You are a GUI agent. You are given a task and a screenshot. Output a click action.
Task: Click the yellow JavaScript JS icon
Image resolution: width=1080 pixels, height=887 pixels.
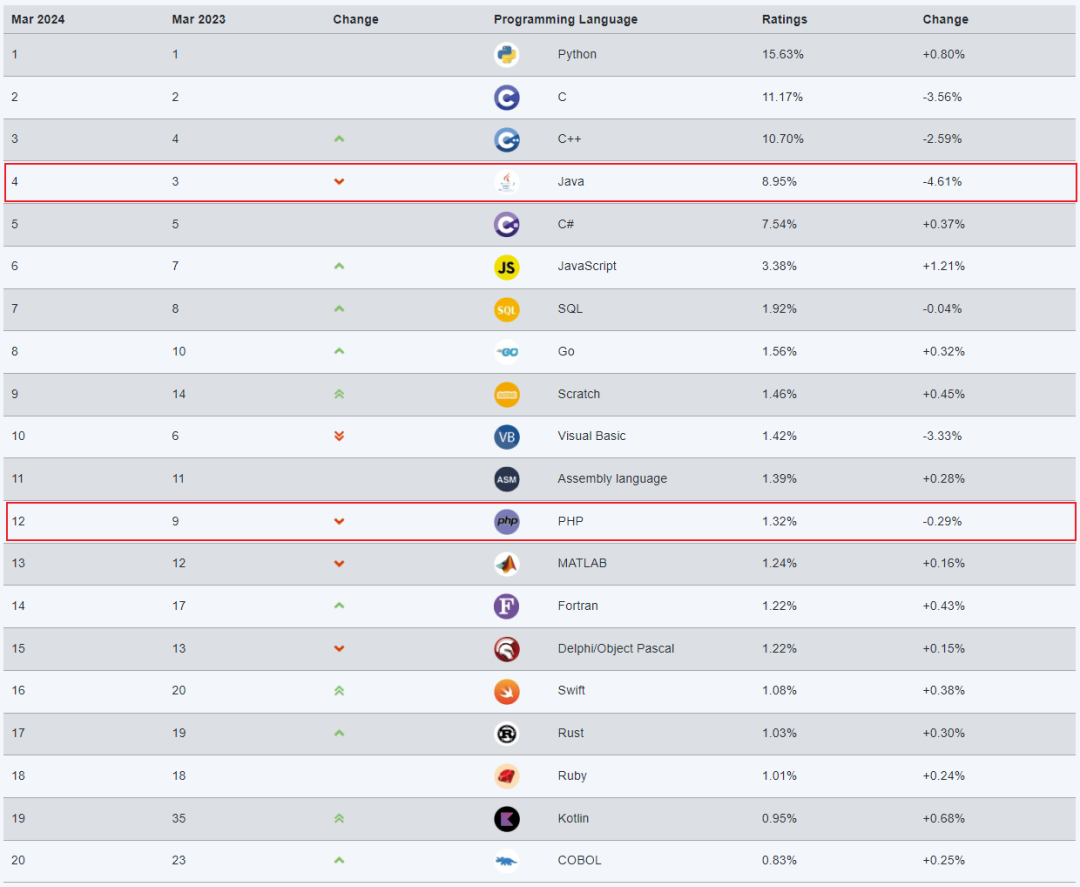click(507, 267)
